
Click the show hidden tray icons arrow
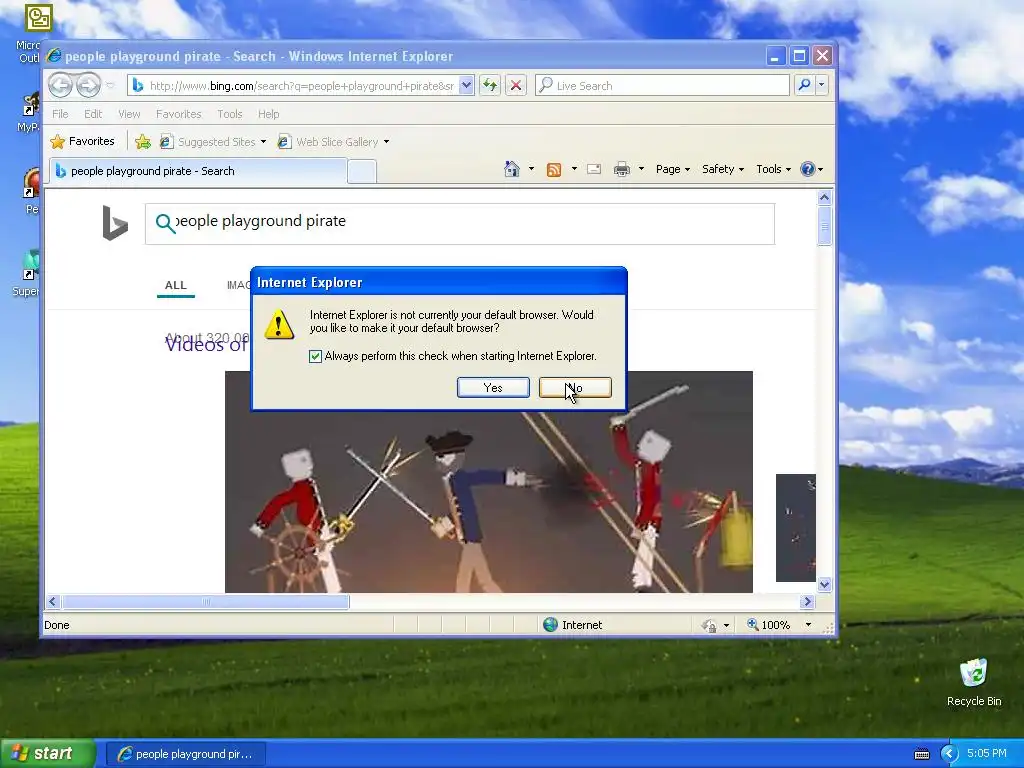(949, 754)
